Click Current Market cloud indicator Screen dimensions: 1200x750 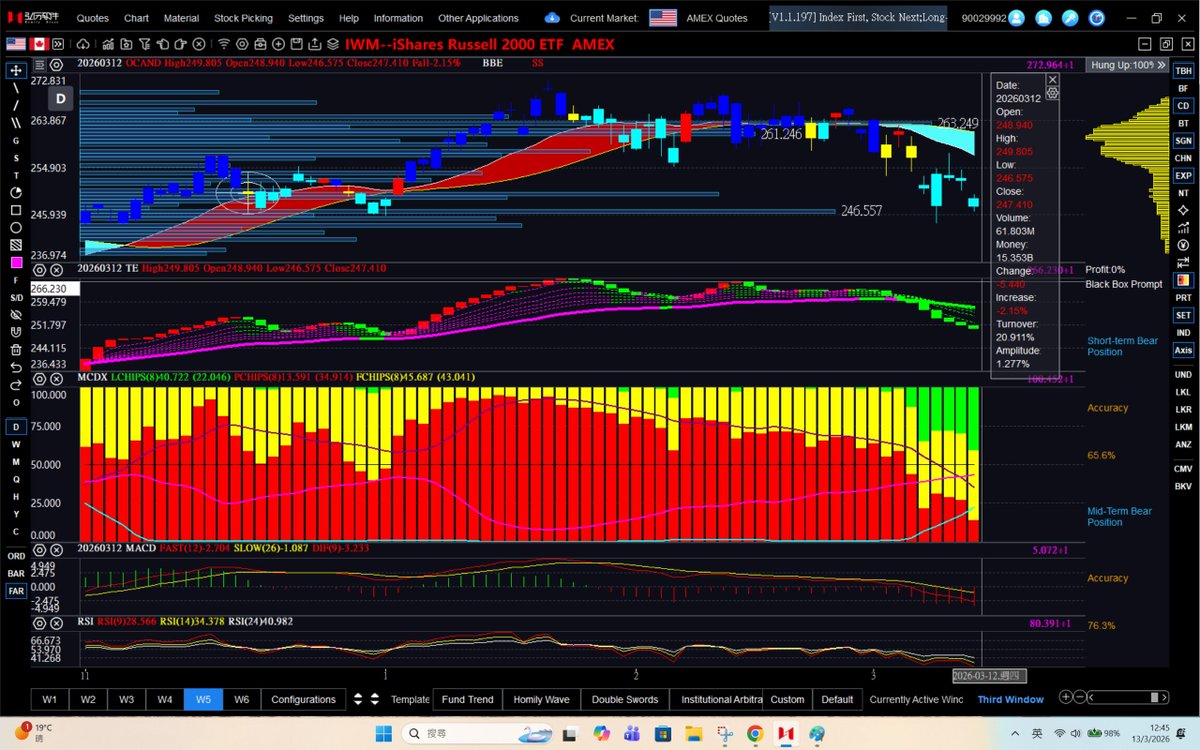pos(553,18)
